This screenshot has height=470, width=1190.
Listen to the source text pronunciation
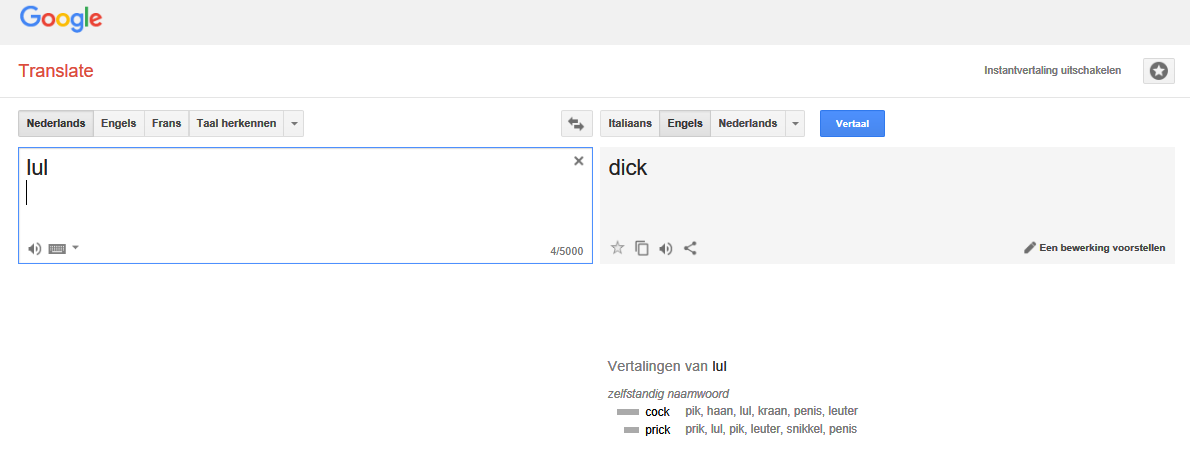34,248
